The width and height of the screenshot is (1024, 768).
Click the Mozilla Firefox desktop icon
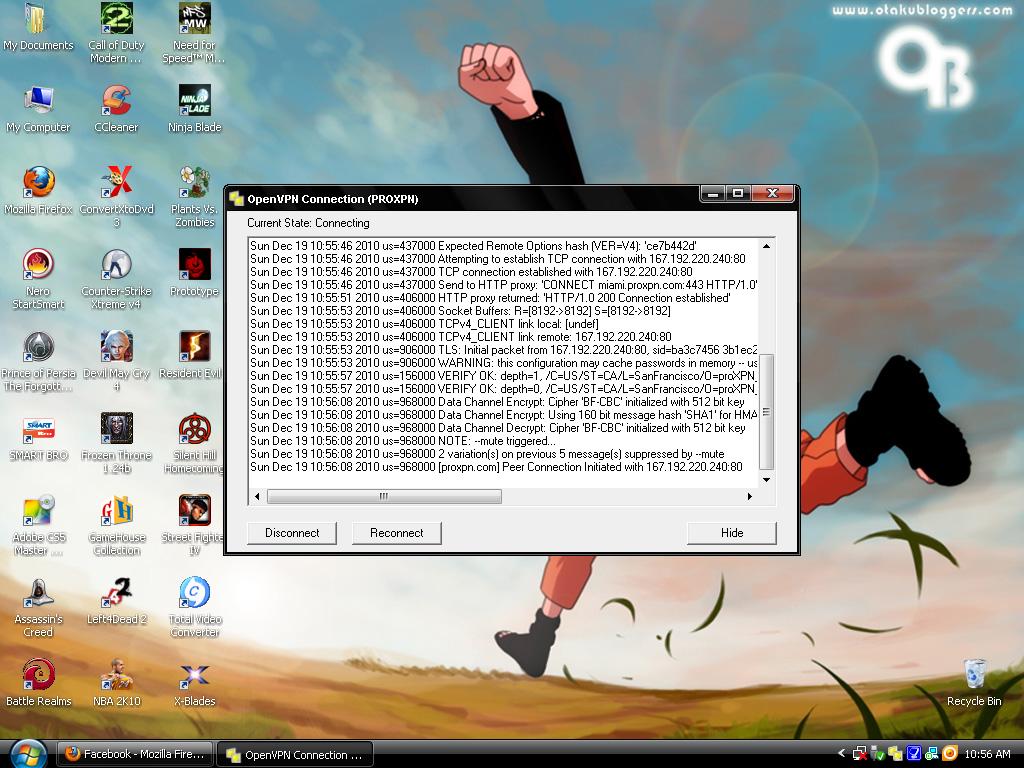39,191
